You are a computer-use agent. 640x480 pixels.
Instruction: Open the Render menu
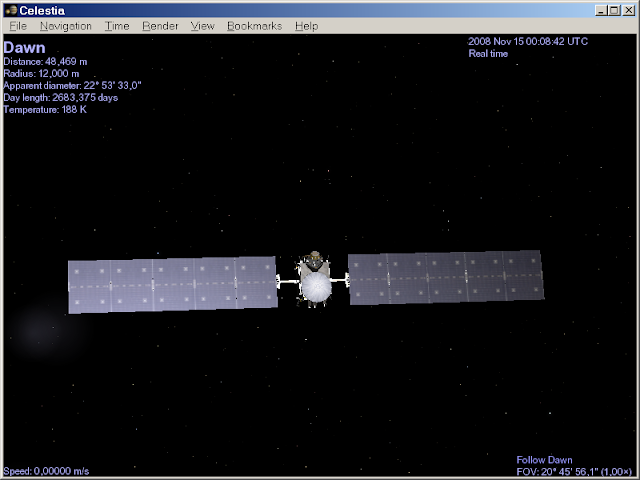160,26
